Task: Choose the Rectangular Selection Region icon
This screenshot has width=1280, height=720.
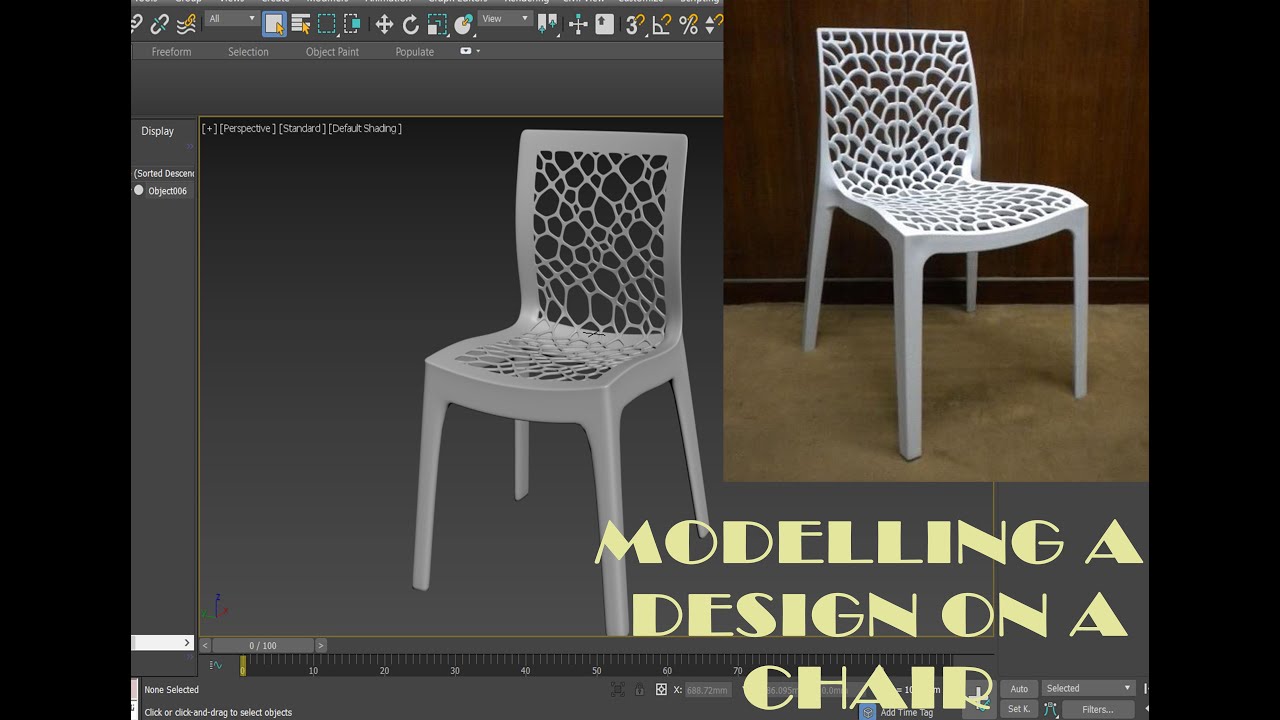Action: [x=326, y=25]
